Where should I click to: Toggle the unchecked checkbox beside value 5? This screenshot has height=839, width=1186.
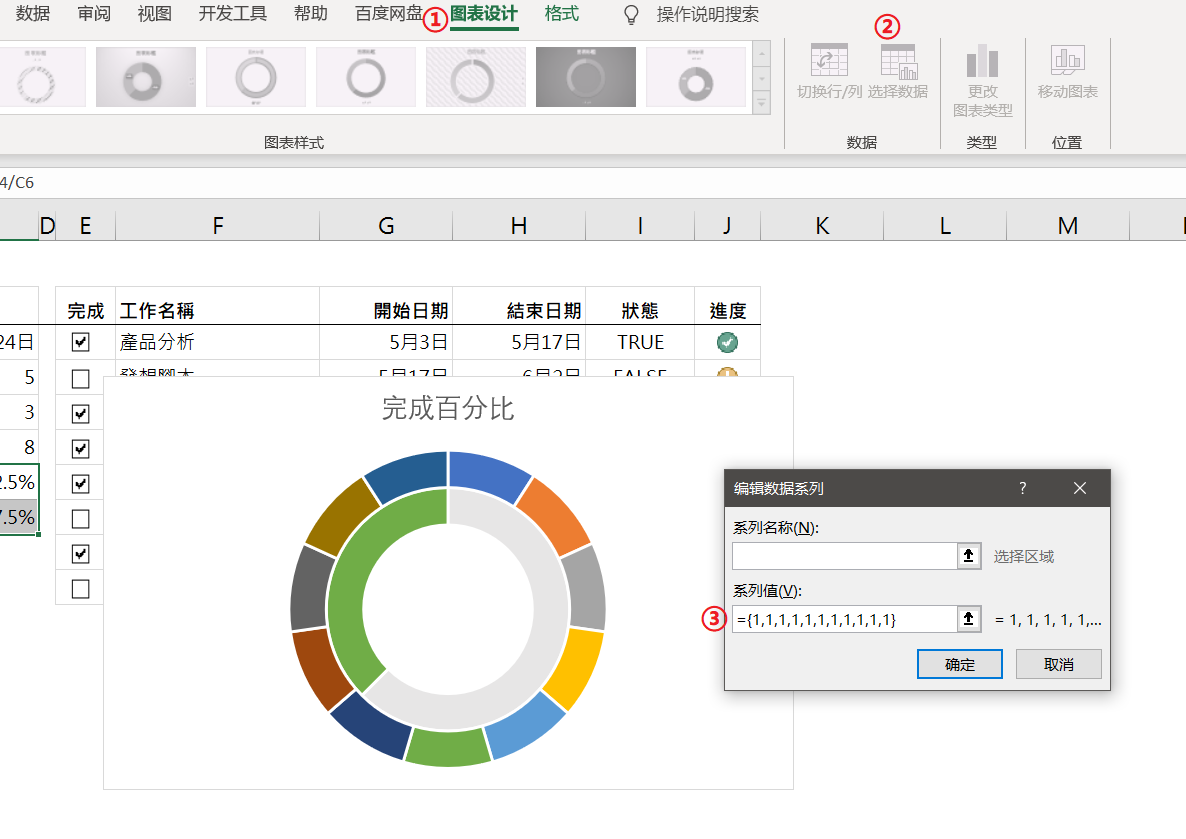point(80,378)
